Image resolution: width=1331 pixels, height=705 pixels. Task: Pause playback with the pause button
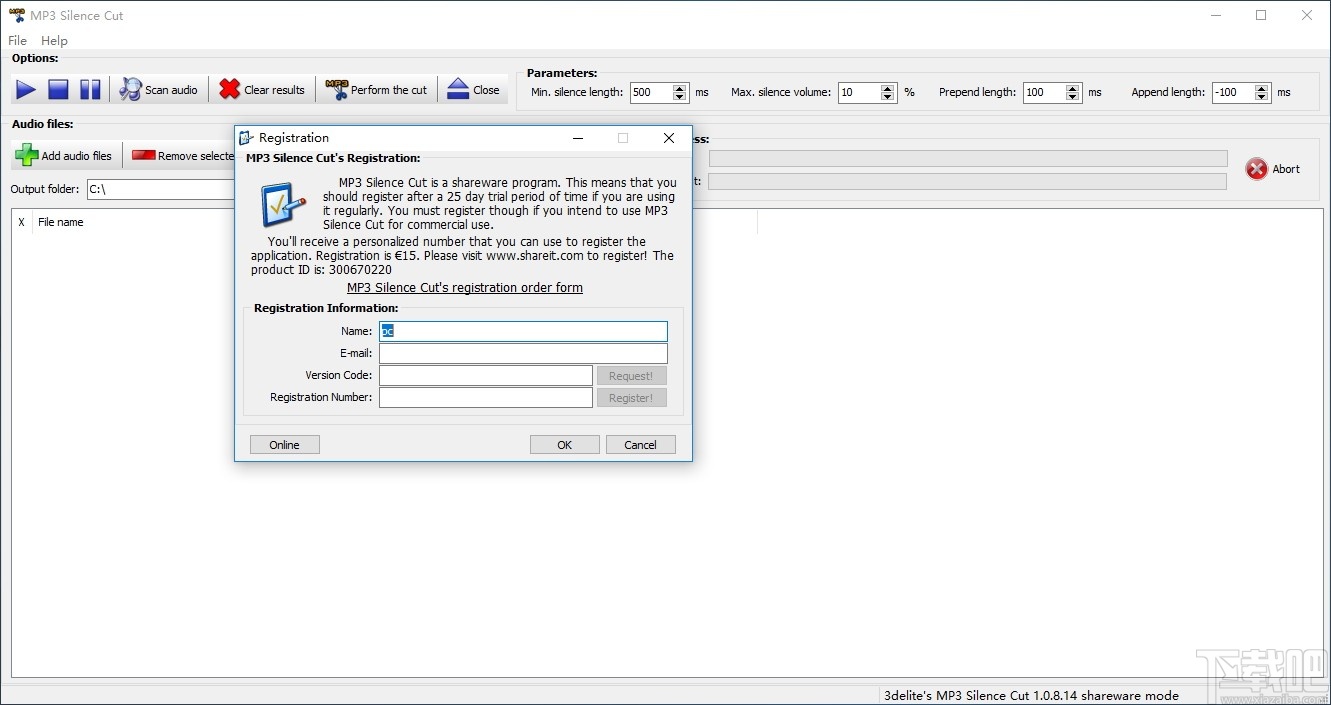[x=90, y=90]
